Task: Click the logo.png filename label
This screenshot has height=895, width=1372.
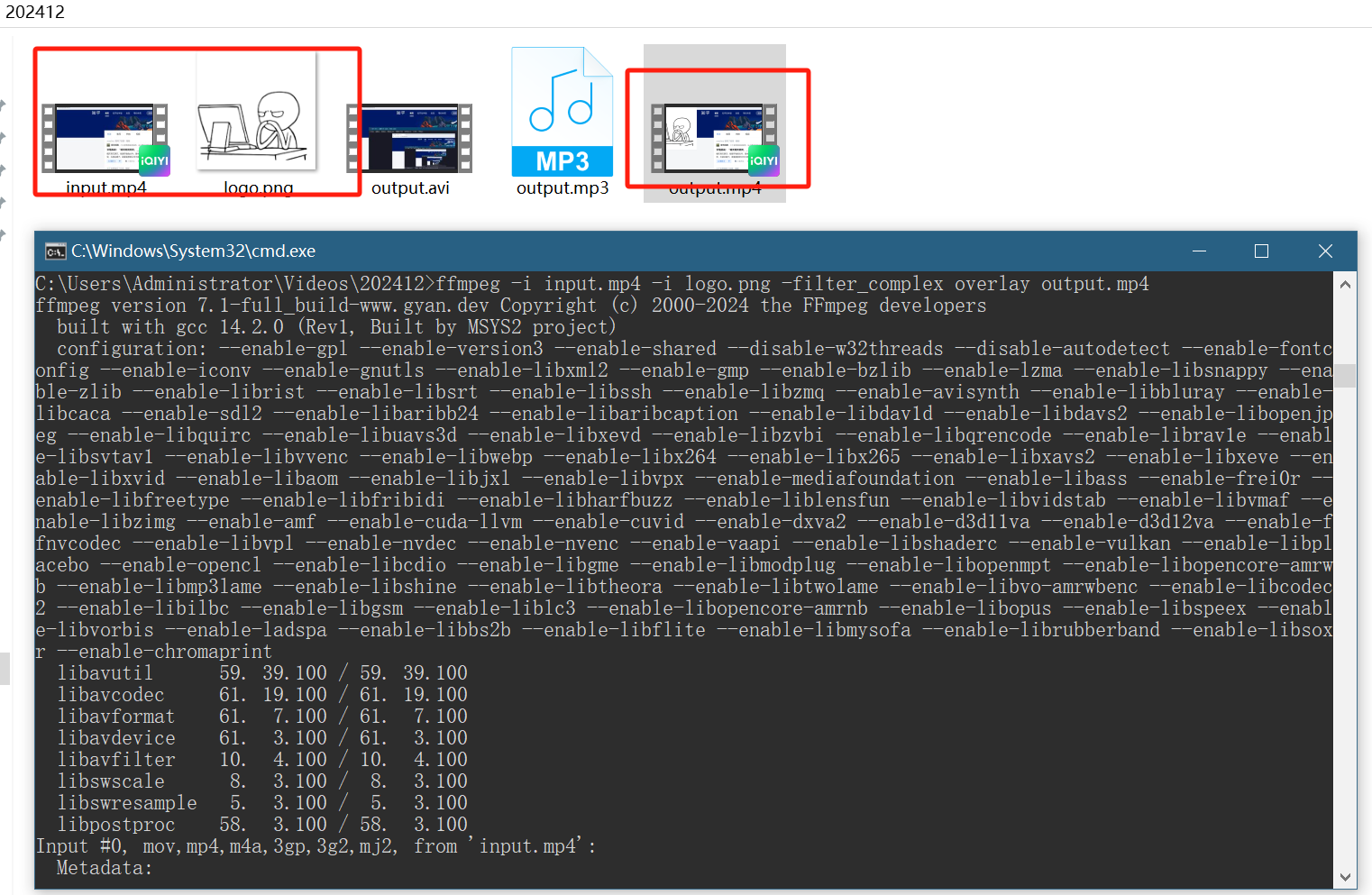Action: (258, 188)
